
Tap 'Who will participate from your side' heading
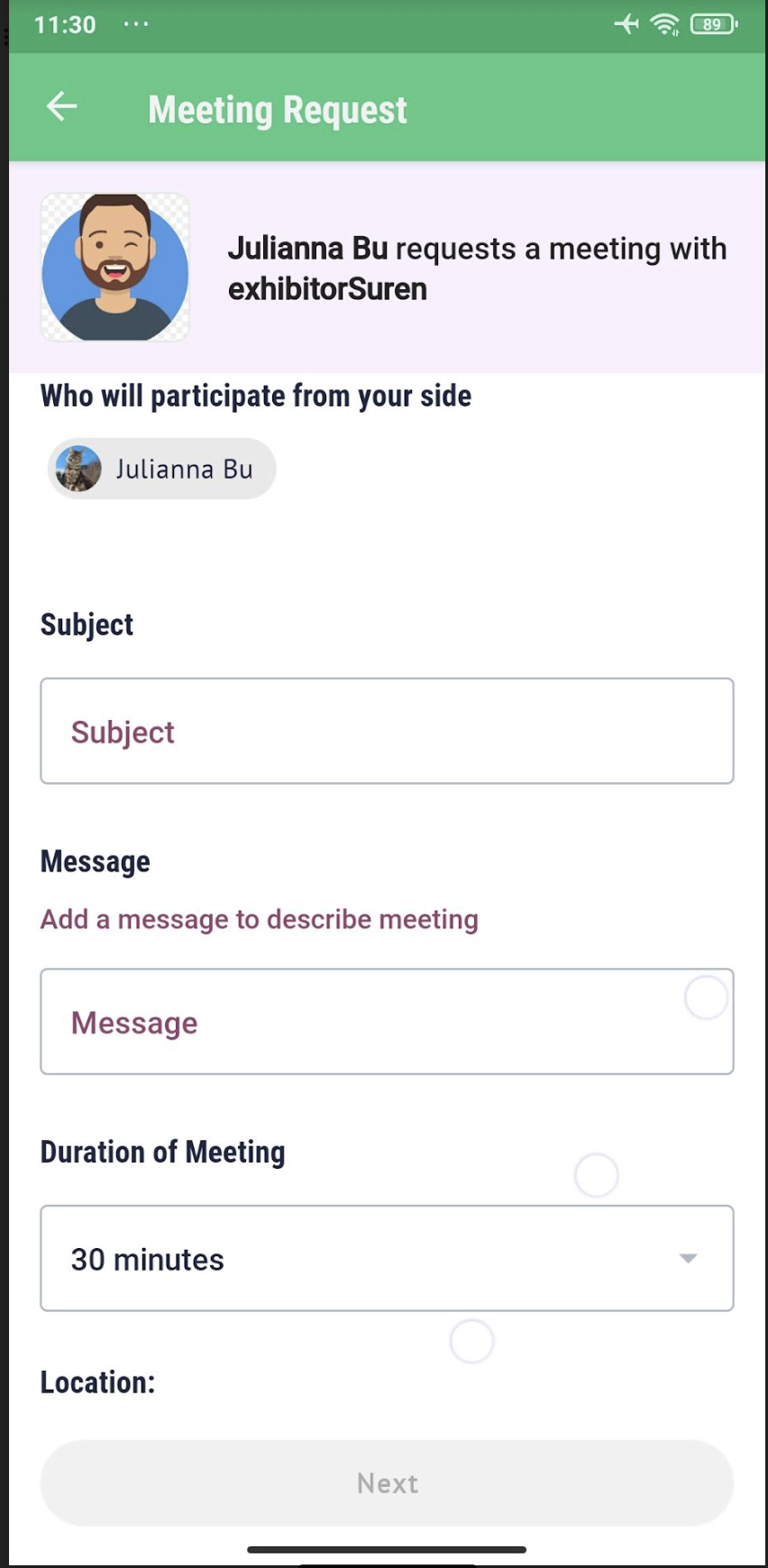[256, 396]
